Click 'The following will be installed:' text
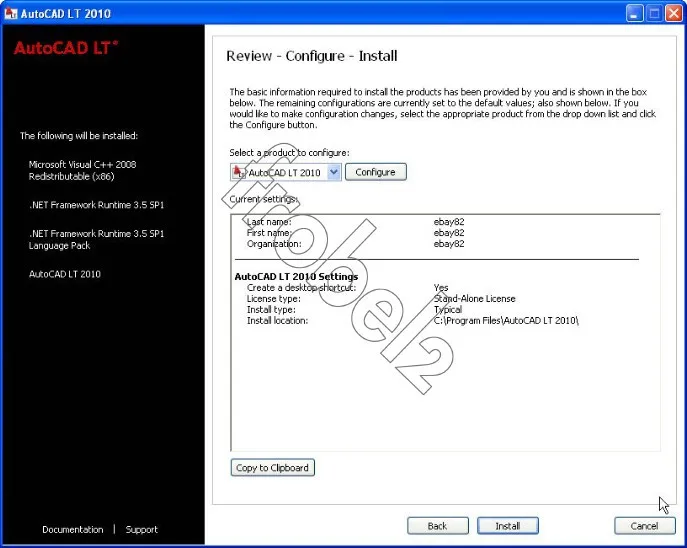The height and width of the screenshot is (548, 687). click(79, 136)
